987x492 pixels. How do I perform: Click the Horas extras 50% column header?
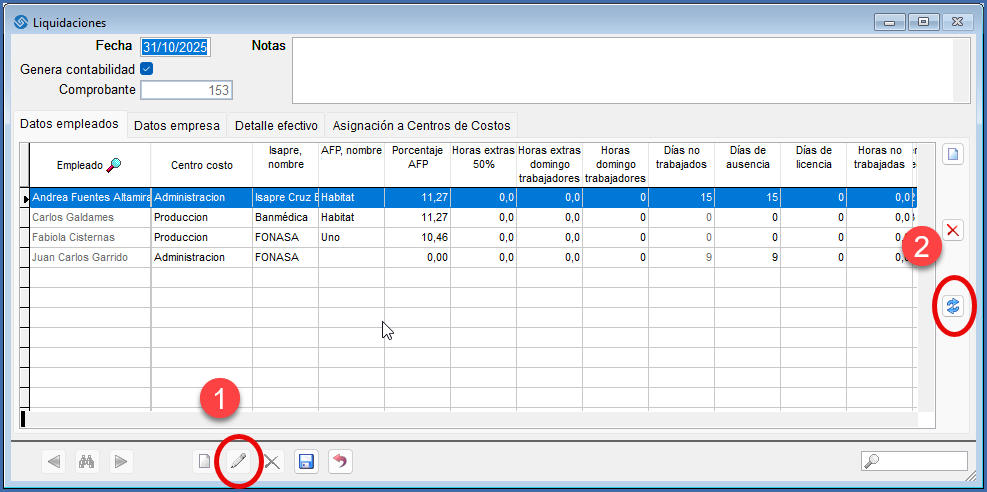click(483, 165)
